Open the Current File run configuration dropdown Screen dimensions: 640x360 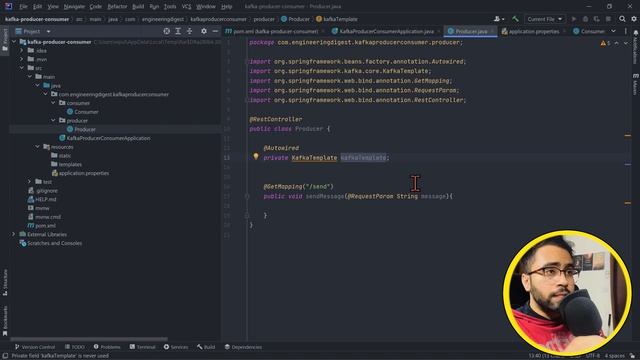[x=544, y=19]
